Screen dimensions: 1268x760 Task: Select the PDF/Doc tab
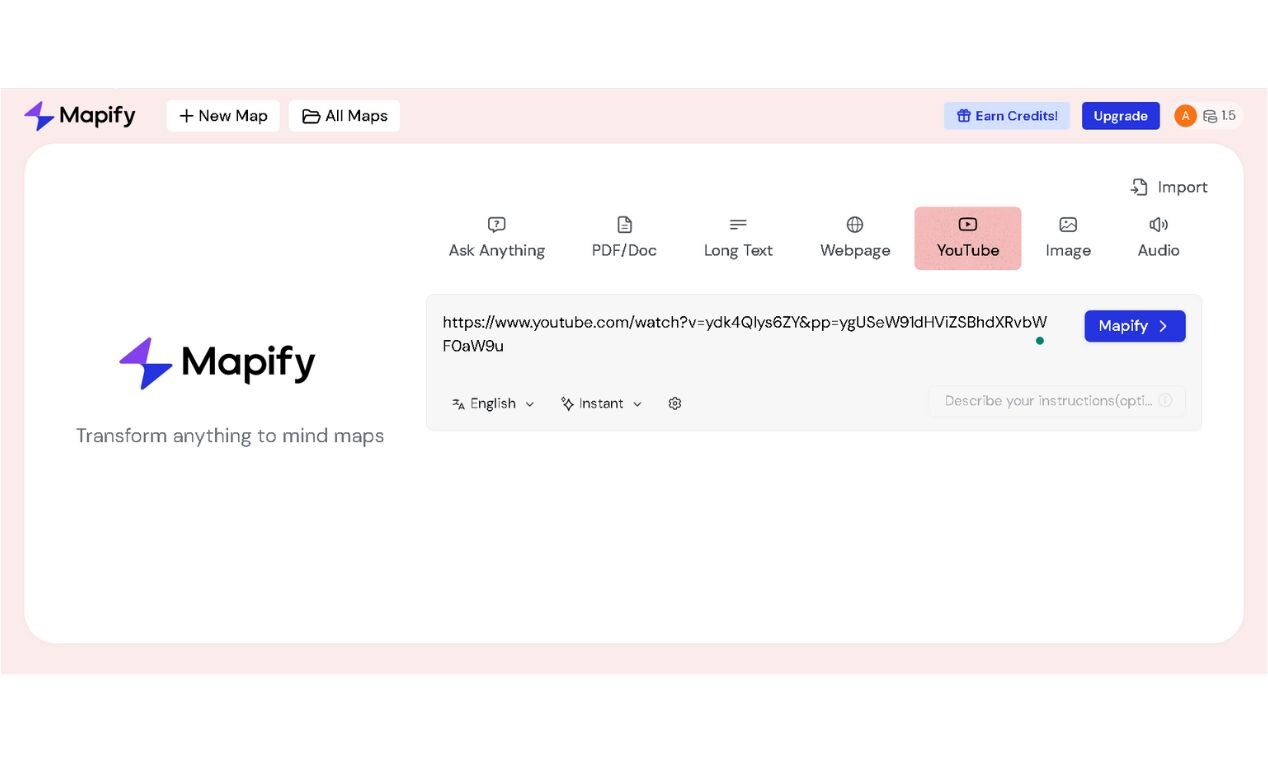coord(624,238)
